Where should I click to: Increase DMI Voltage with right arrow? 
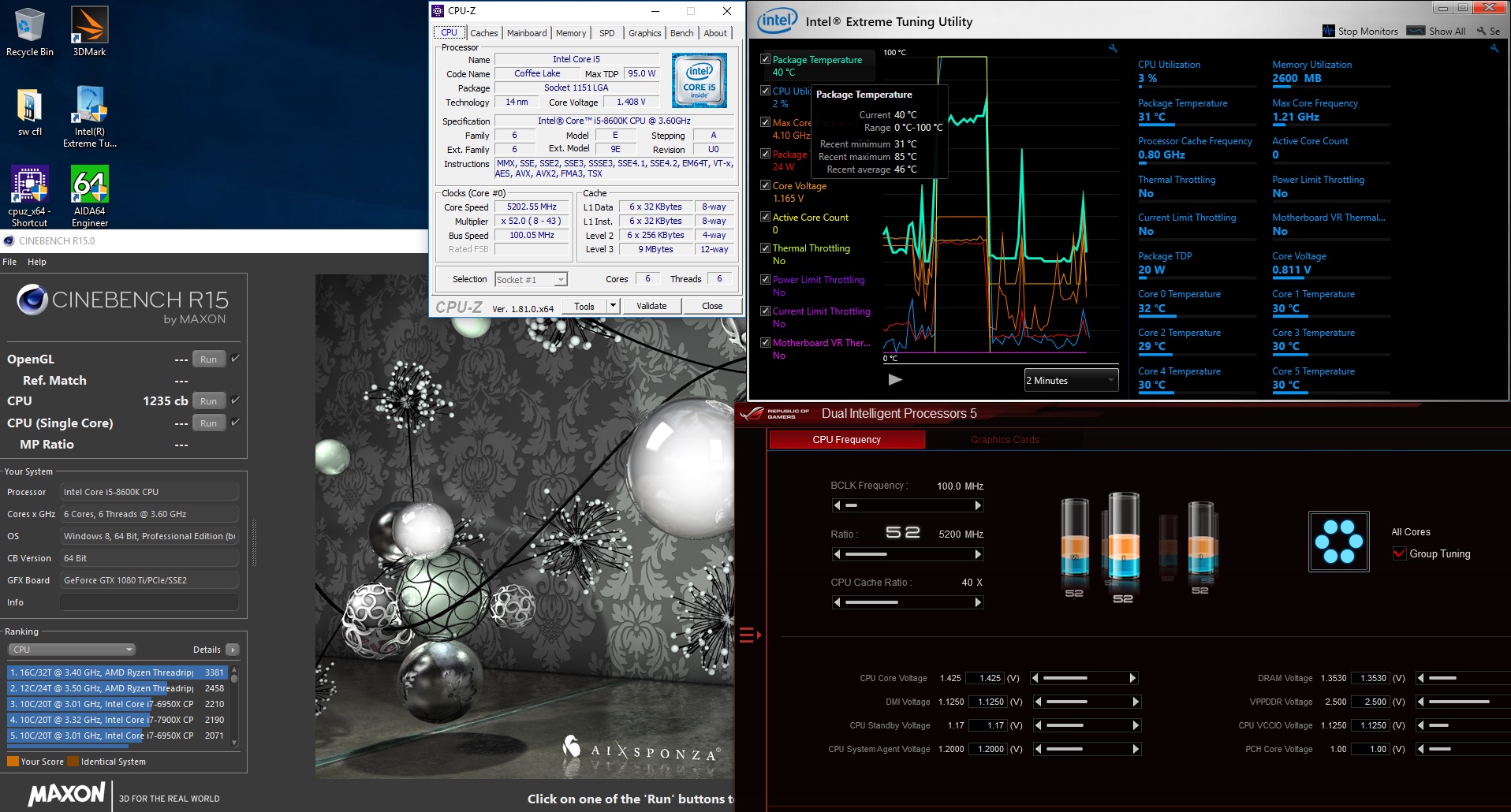pos(1135,702)
